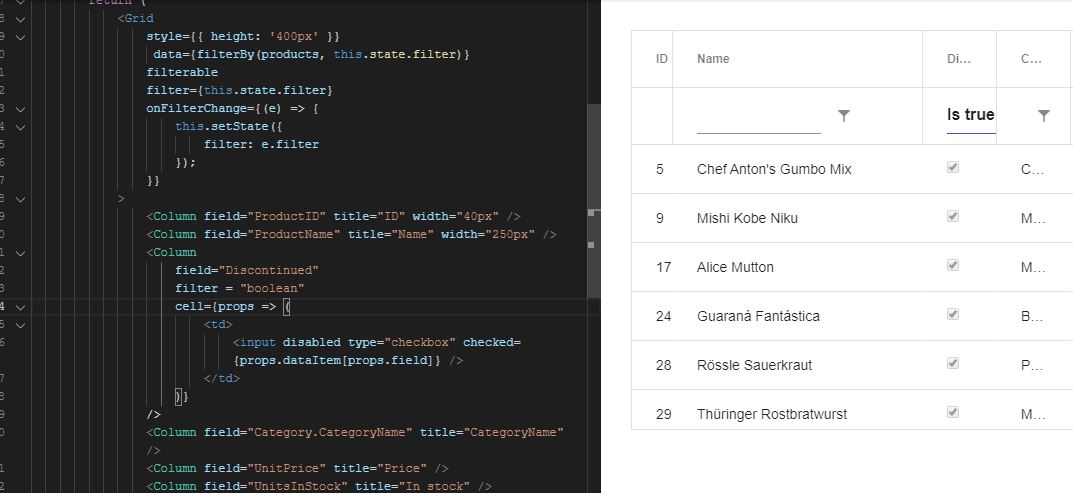Screen dimensions: 1073x493
Task: Click the Di... column header
Action: tap(958, 59)
